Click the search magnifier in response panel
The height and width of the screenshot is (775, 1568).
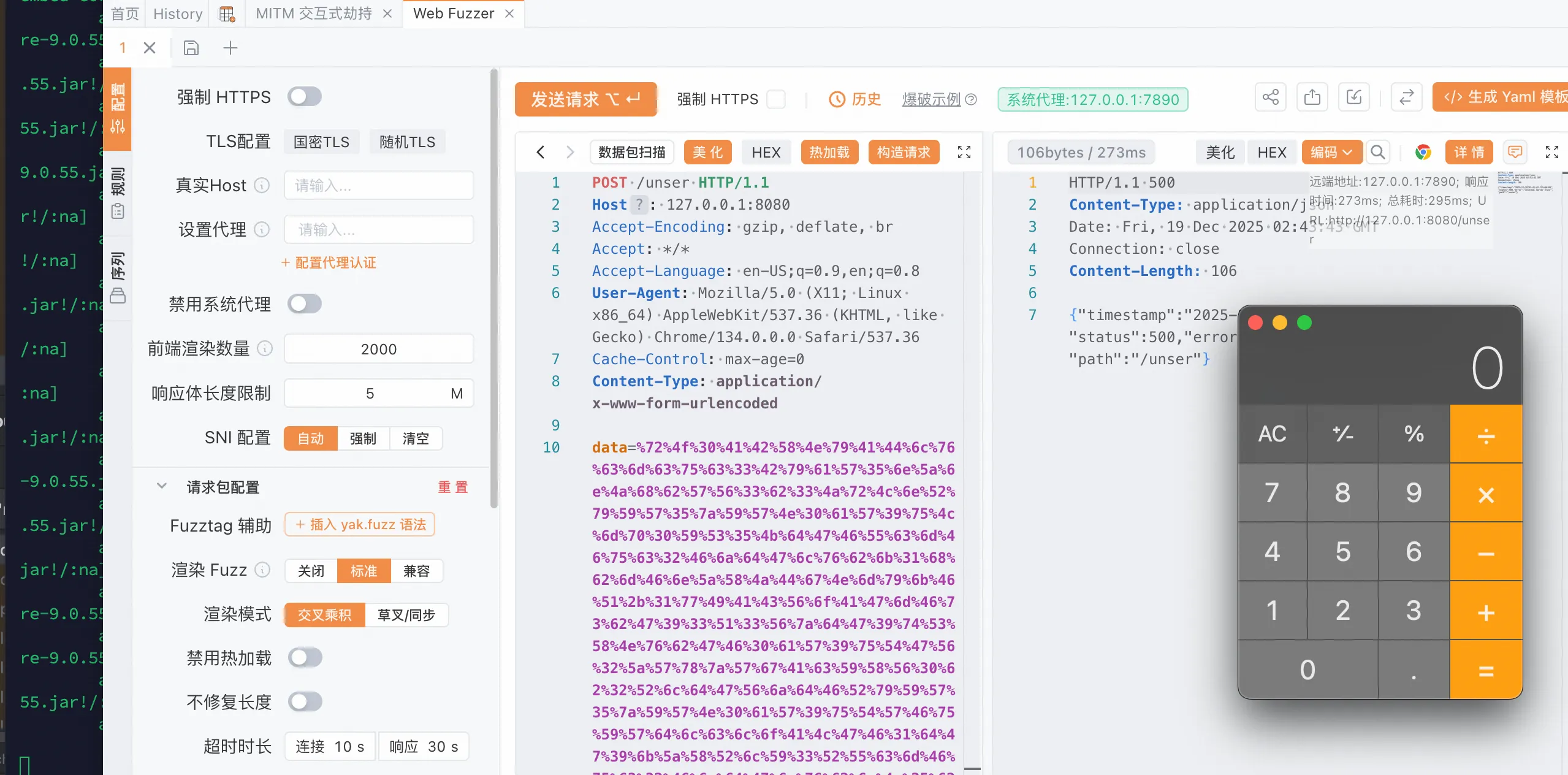pos(1377,152)
